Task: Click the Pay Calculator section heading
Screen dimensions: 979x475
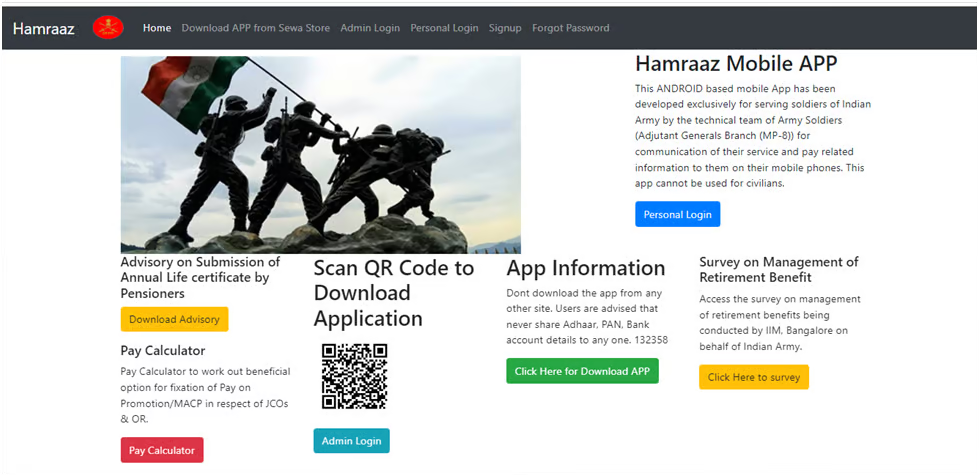Action: coord(163,350)
